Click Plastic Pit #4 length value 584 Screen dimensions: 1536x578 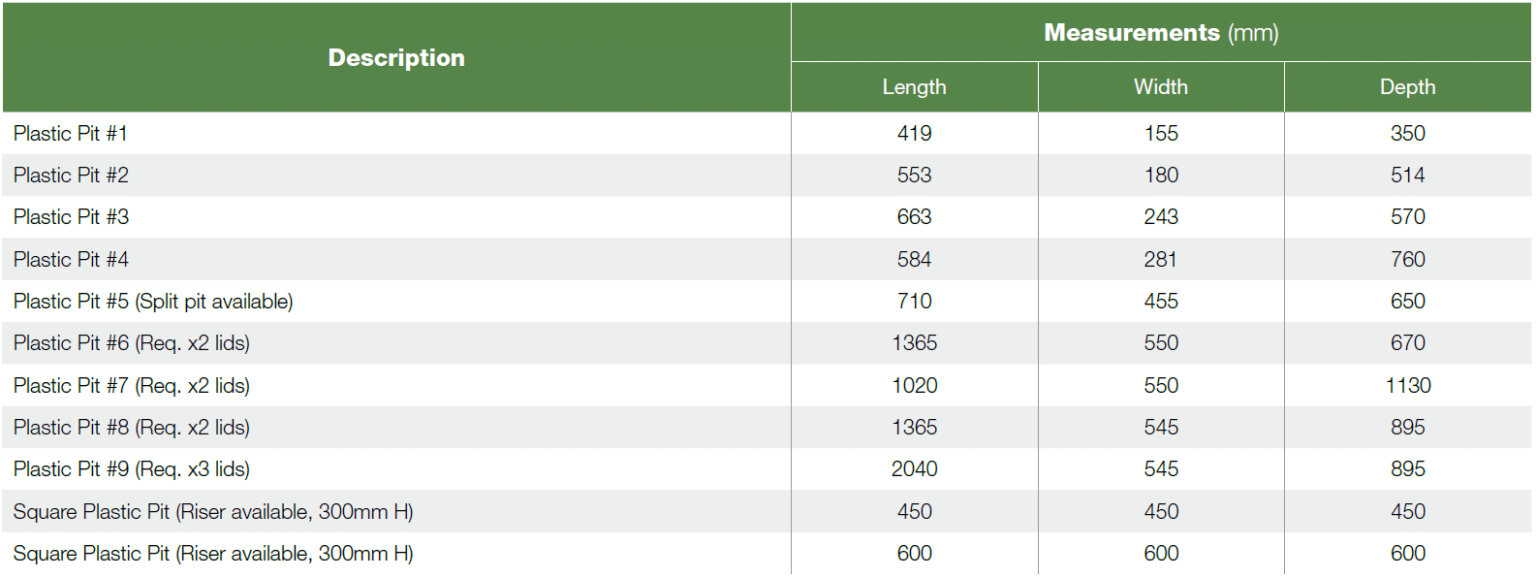tap(914, 260)
